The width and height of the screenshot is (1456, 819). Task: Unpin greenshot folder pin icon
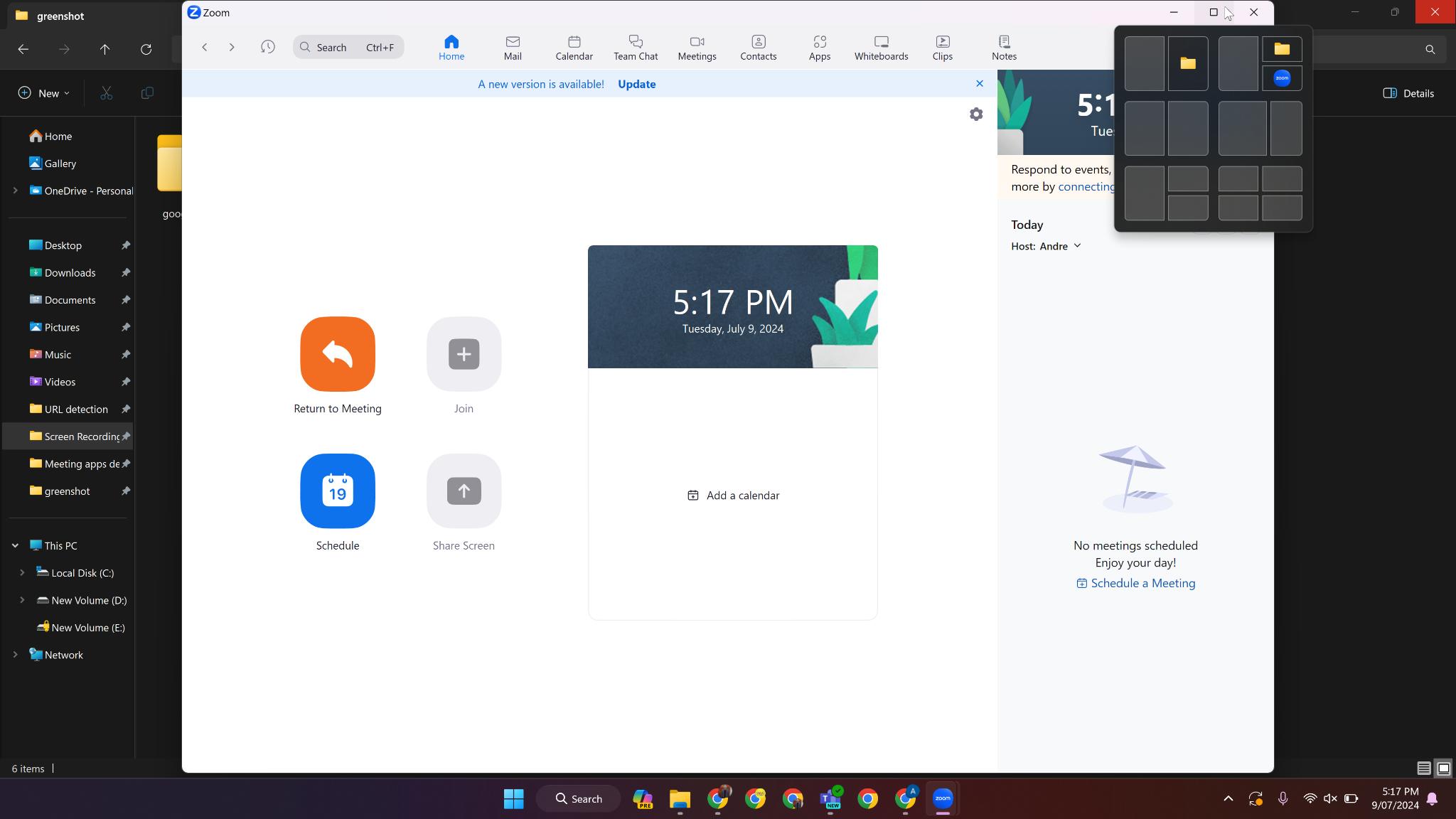[x=125, y=491]
